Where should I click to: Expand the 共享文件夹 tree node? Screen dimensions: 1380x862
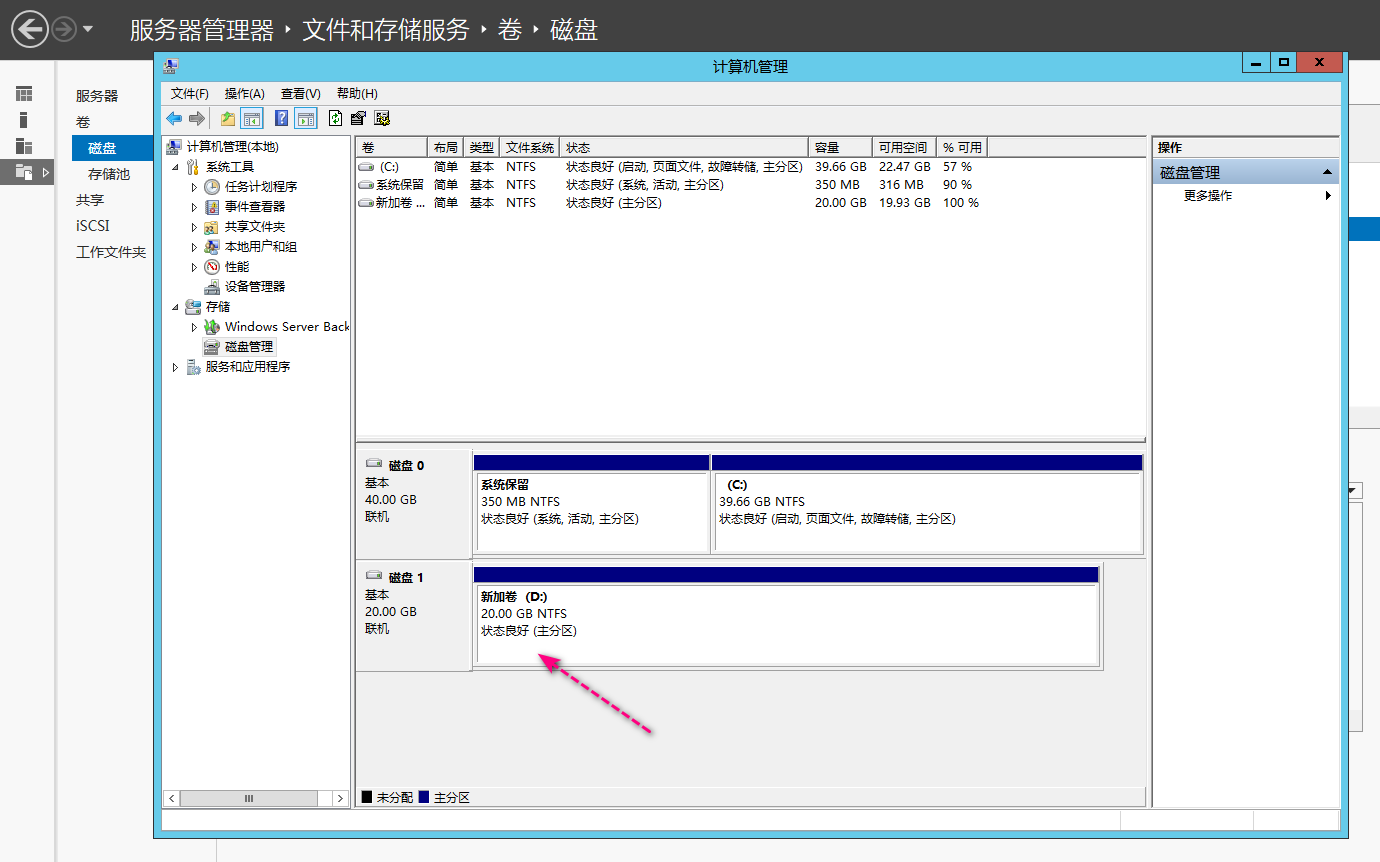coord(194,227)
